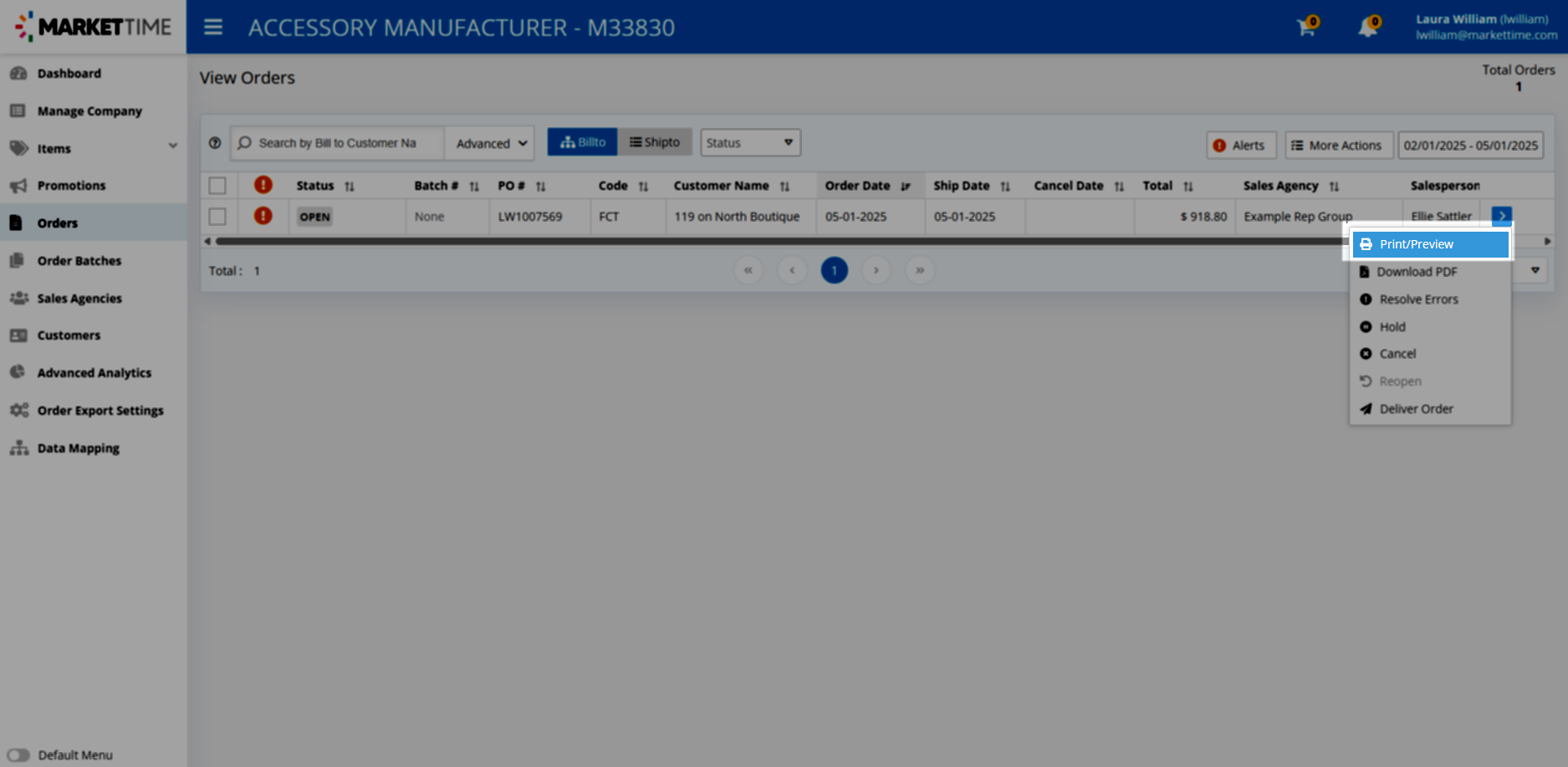Click PO number LW1007569 cell

coord(530,217)
